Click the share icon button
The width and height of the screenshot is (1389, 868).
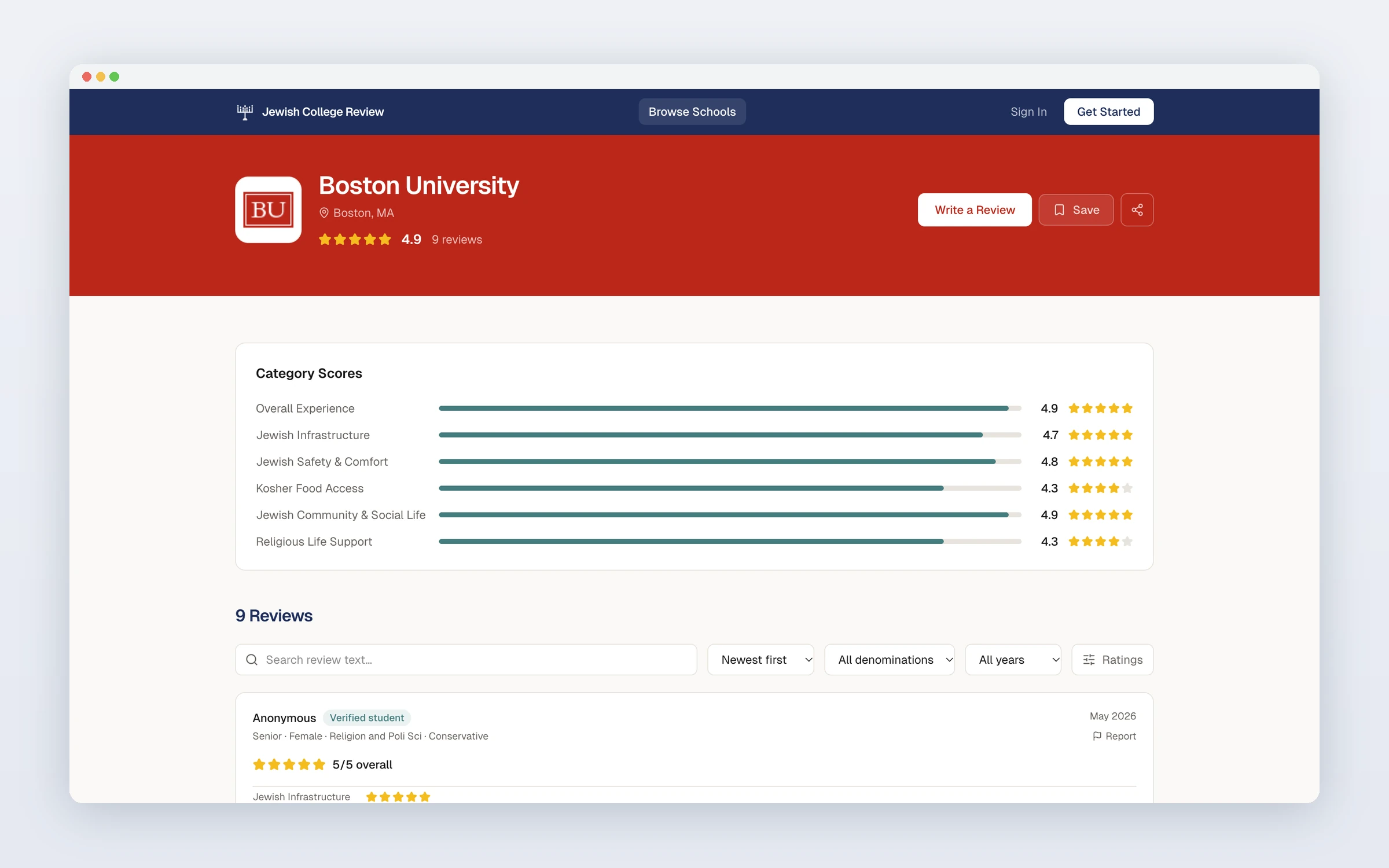pyautogui.click(x=1137, y=209)
